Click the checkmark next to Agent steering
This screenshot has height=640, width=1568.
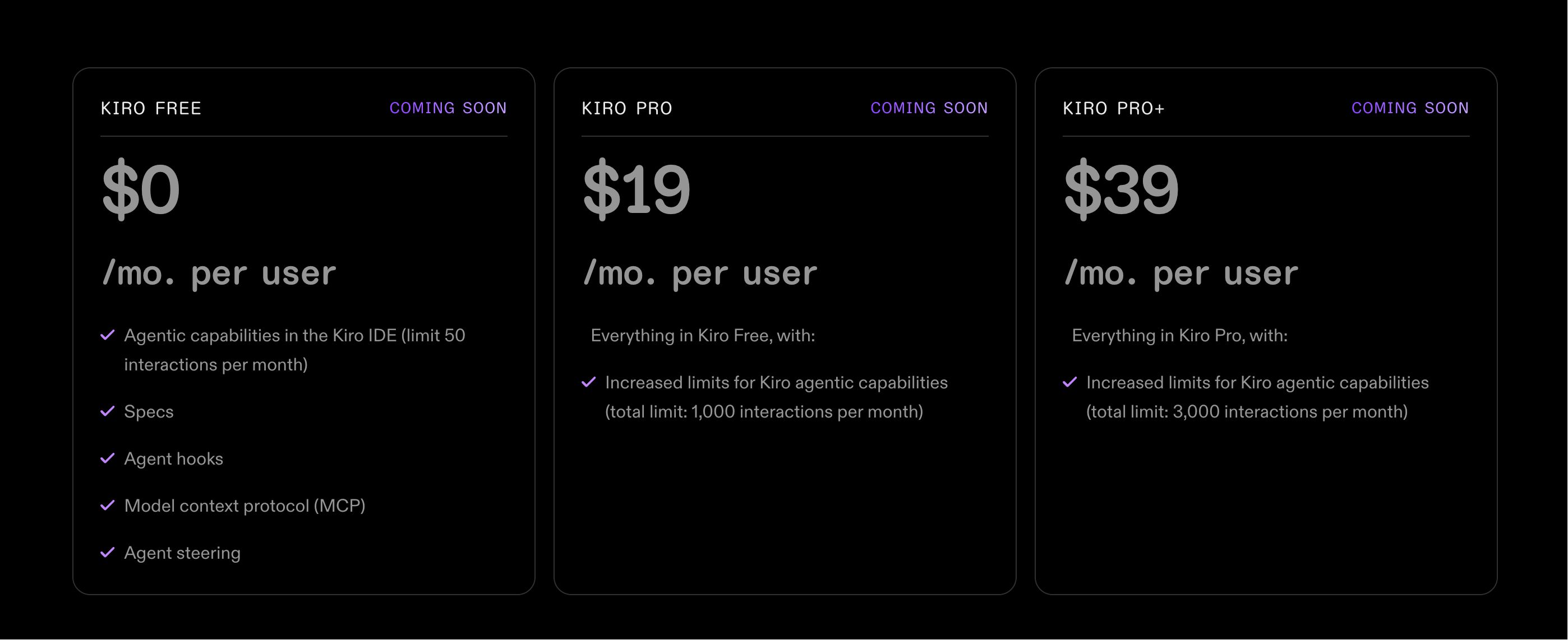click(108, 553)
